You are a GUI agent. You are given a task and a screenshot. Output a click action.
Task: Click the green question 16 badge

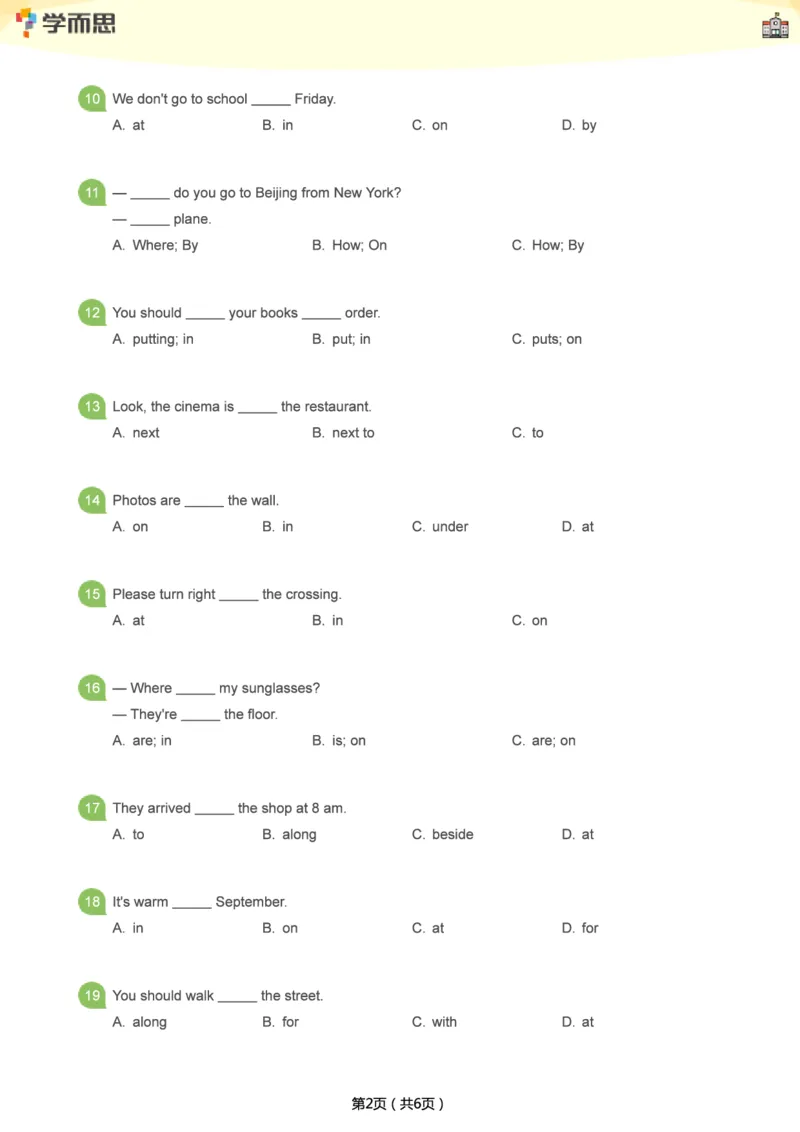click(92, 688)
